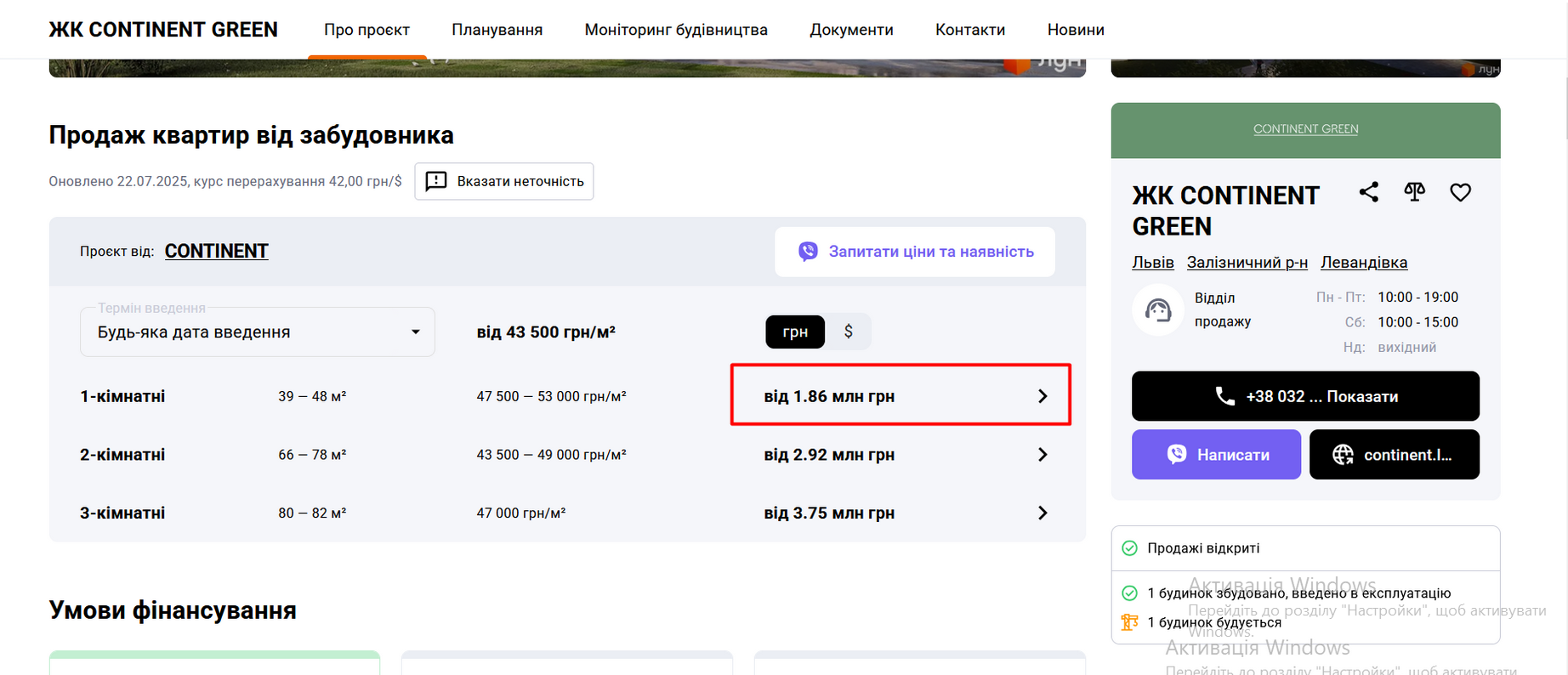The height and width of the screenshot is (675, 1568).
Task: Open Про проєкт tab
Action: click(366, 30)
